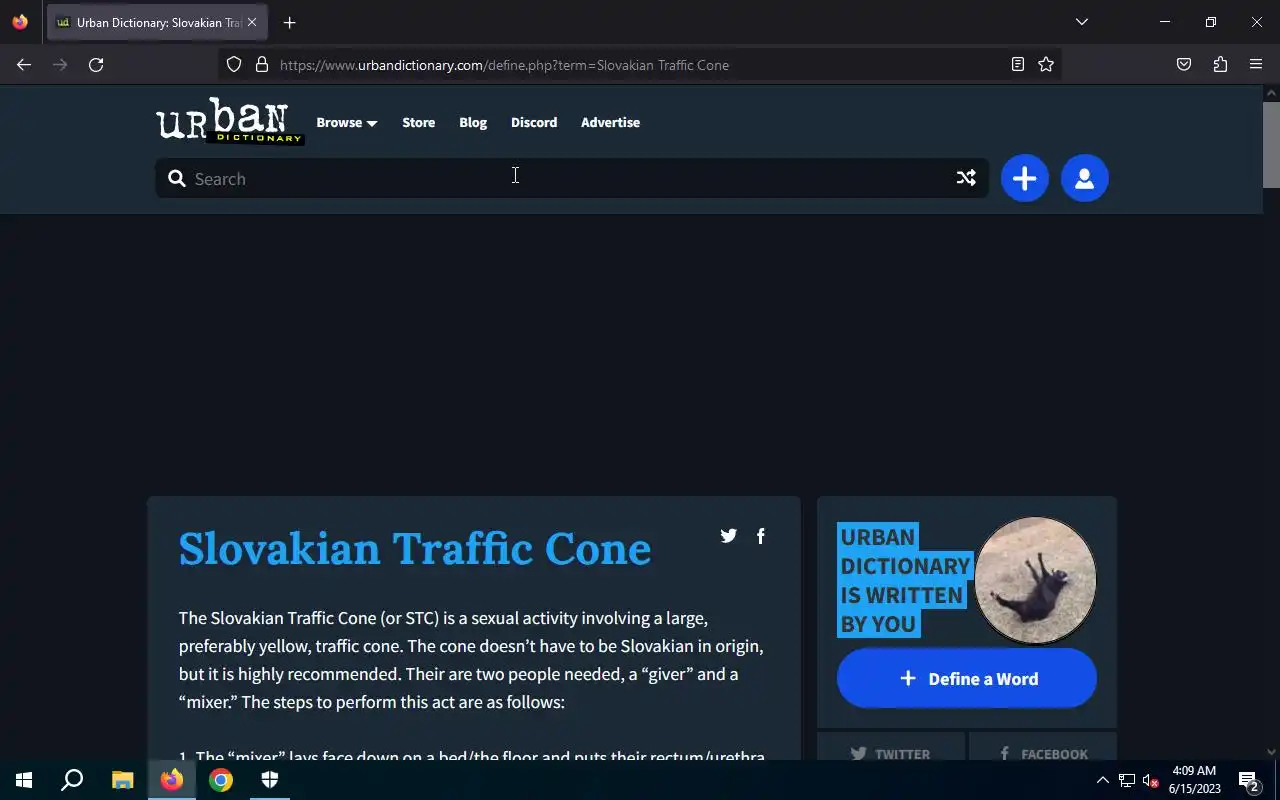
Task: Click the padlock site security icon
Action: tap(262, 65)
